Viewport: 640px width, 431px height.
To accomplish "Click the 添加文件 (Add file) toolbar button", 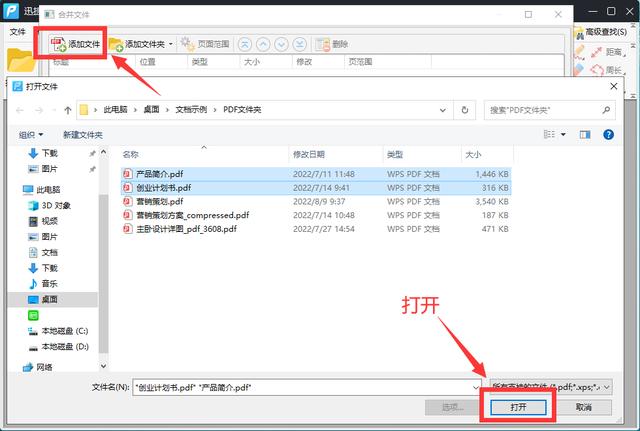I will pos(75,44).
